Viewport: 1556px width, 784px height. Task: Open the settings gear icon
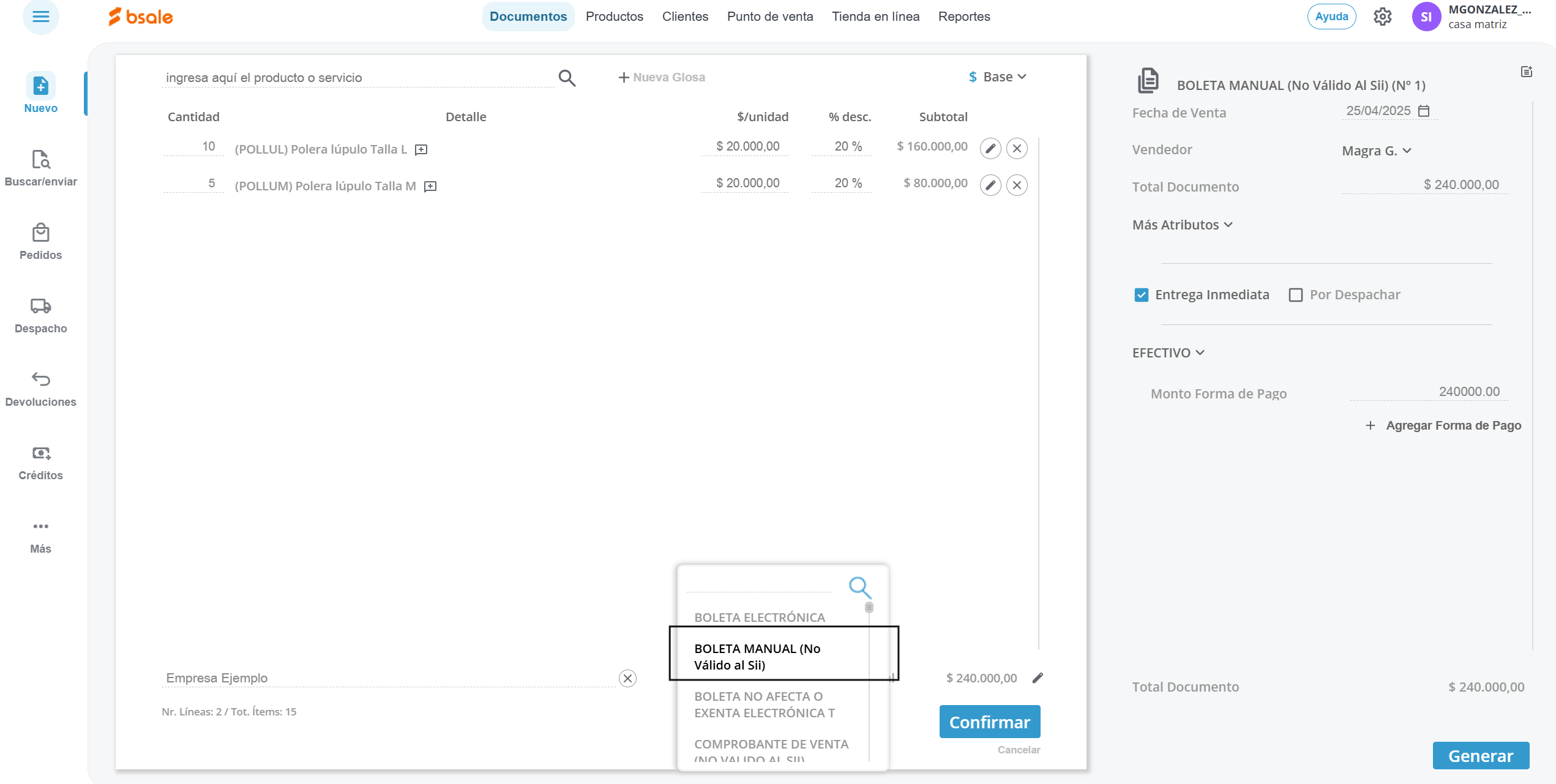click(x=1382, y=17)
